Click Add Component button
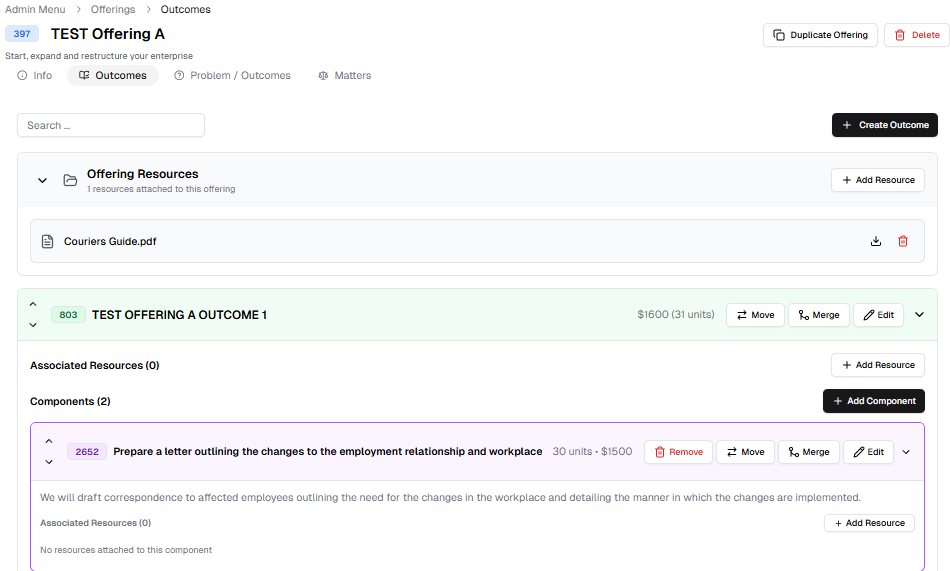 pos(874,401)
